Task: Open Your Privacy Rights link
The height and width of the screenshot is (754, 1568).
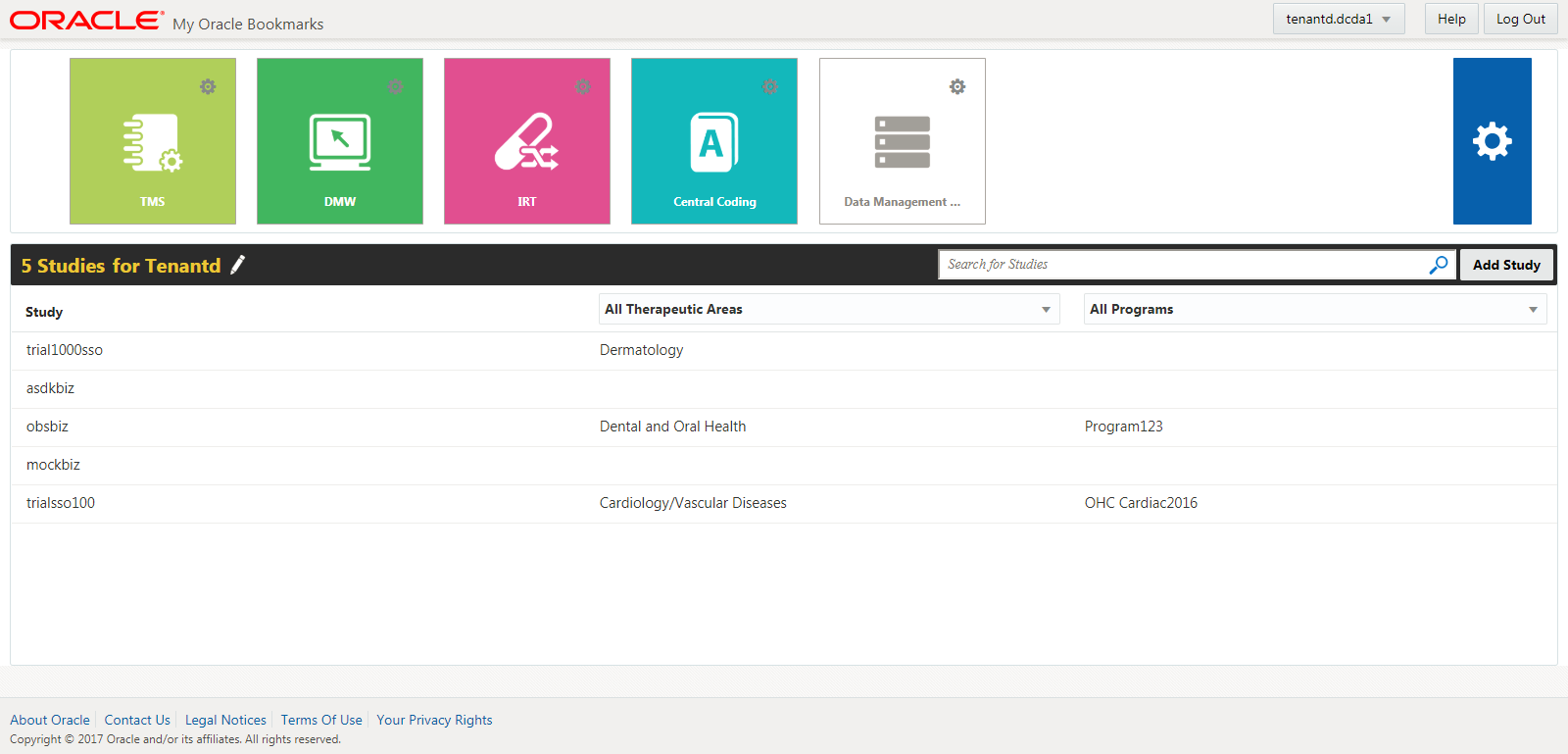Action: (x=434, y=720)
